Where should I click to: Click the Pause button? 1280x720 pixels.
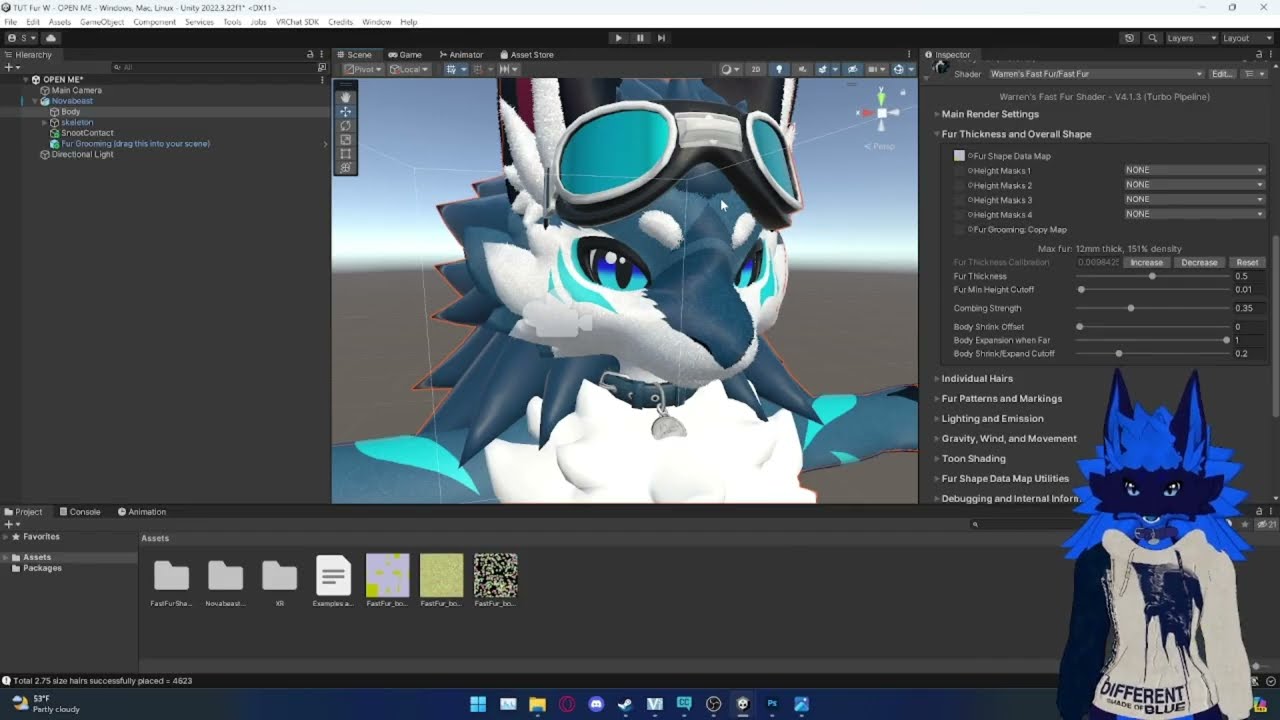point(640,38)
